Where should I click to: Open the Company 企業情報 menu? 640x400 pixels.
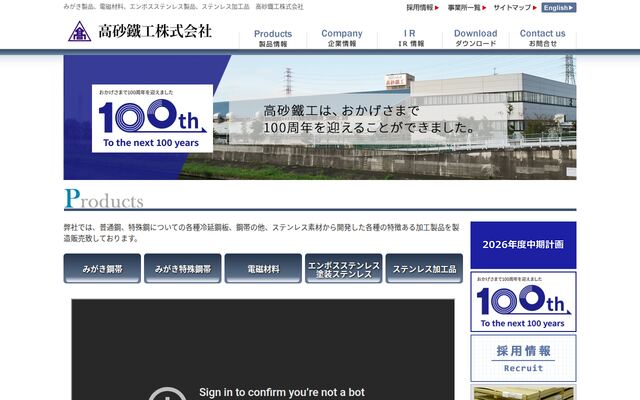click(342, 38)
